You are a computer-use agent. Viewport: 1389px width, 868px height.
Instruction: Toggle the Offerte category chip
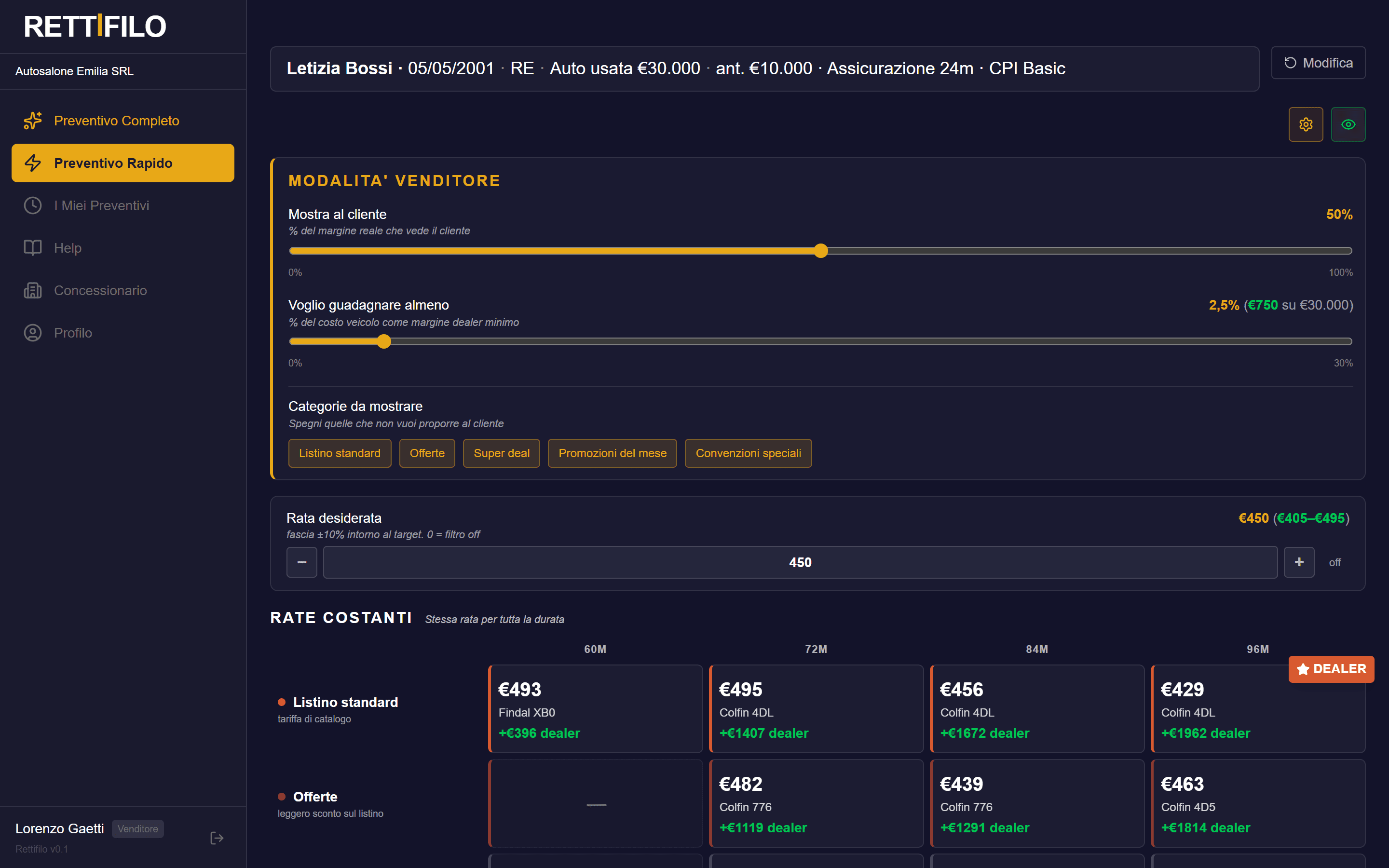click(427, 453)
